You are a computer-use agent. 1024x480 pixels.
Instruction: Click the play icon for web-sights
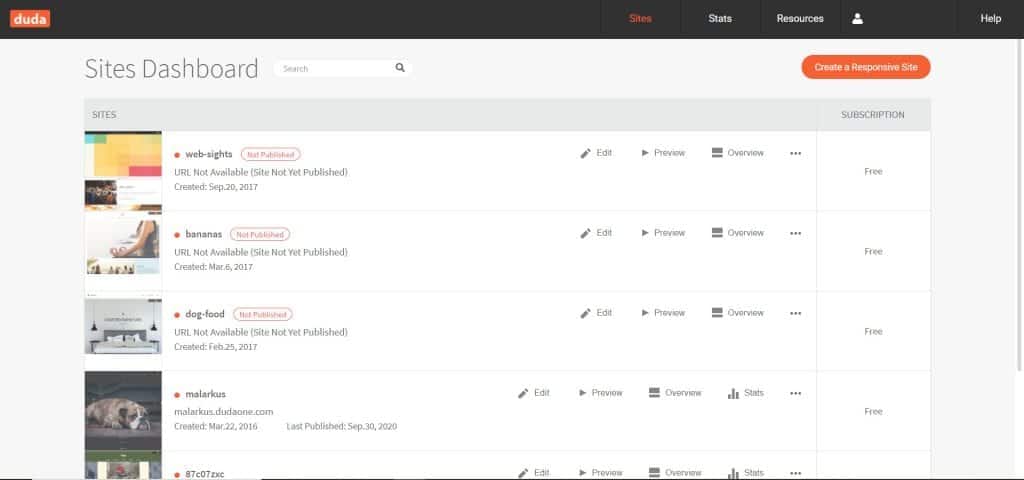click(645, 153)
